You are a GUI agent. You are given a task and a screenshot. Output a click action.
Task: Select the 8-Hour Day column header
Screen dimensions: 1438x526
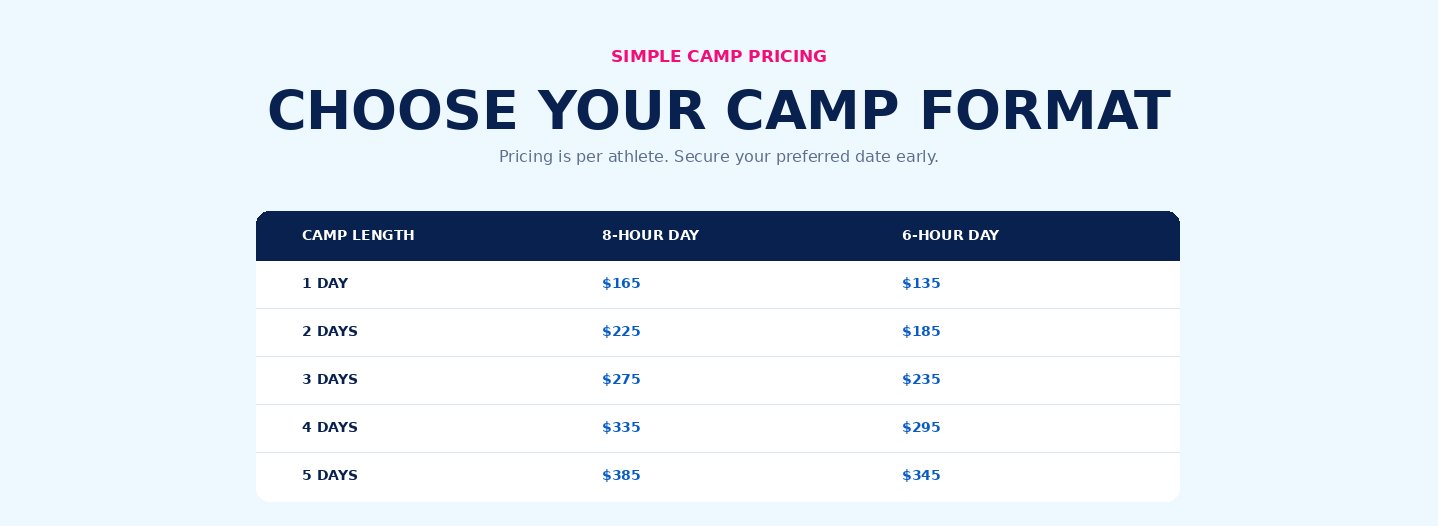point(650,236)
